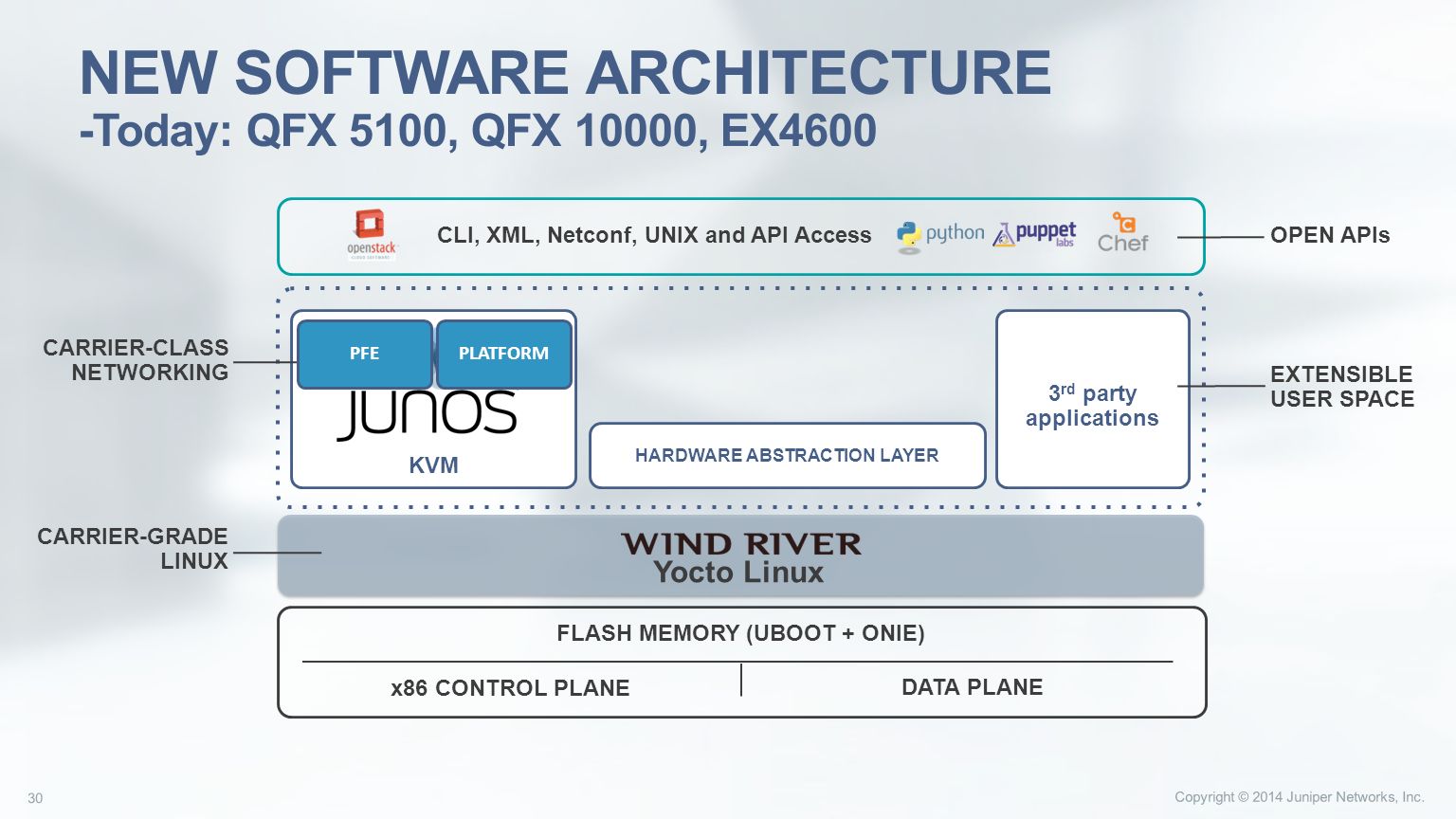Image resolution: width=1456 pixels, height=819 pixels.
Task: Click the Puppet Labs logo
Action: coord(1034,234)
